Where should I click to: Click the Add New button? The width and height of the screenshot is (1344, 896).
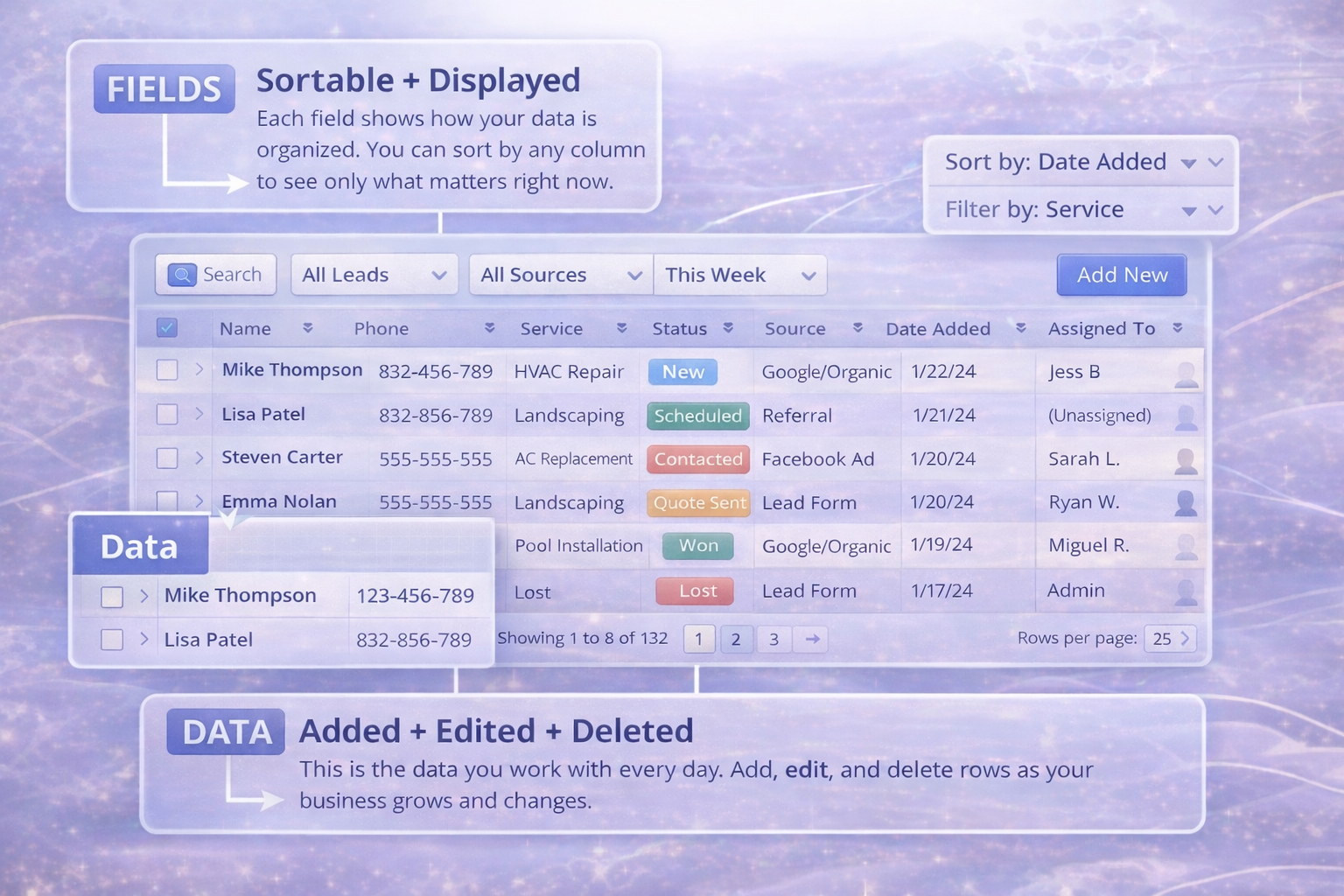click(1121, 275)
